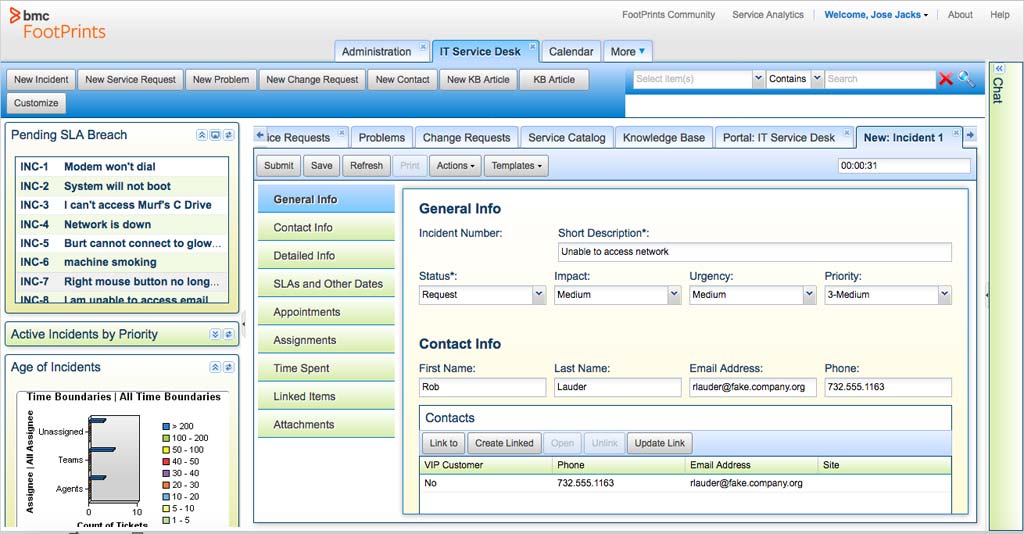Refresh the Pending SLA Breach widget
The width and height of the screenshot is (1024, 534).
pyautogui.click(x=229, y=135)
